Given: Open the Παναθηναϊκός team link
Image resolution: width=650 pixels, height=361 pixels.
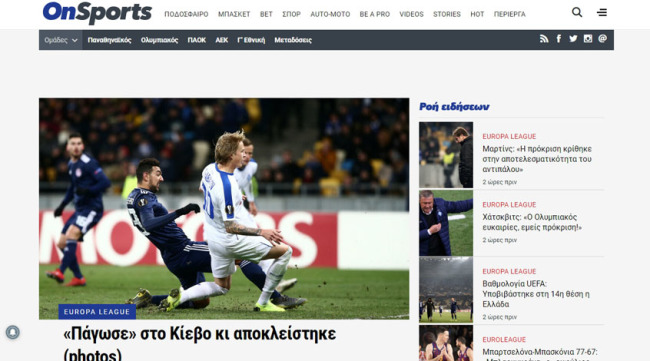Looking at the screenshot, I should [109, 40].
